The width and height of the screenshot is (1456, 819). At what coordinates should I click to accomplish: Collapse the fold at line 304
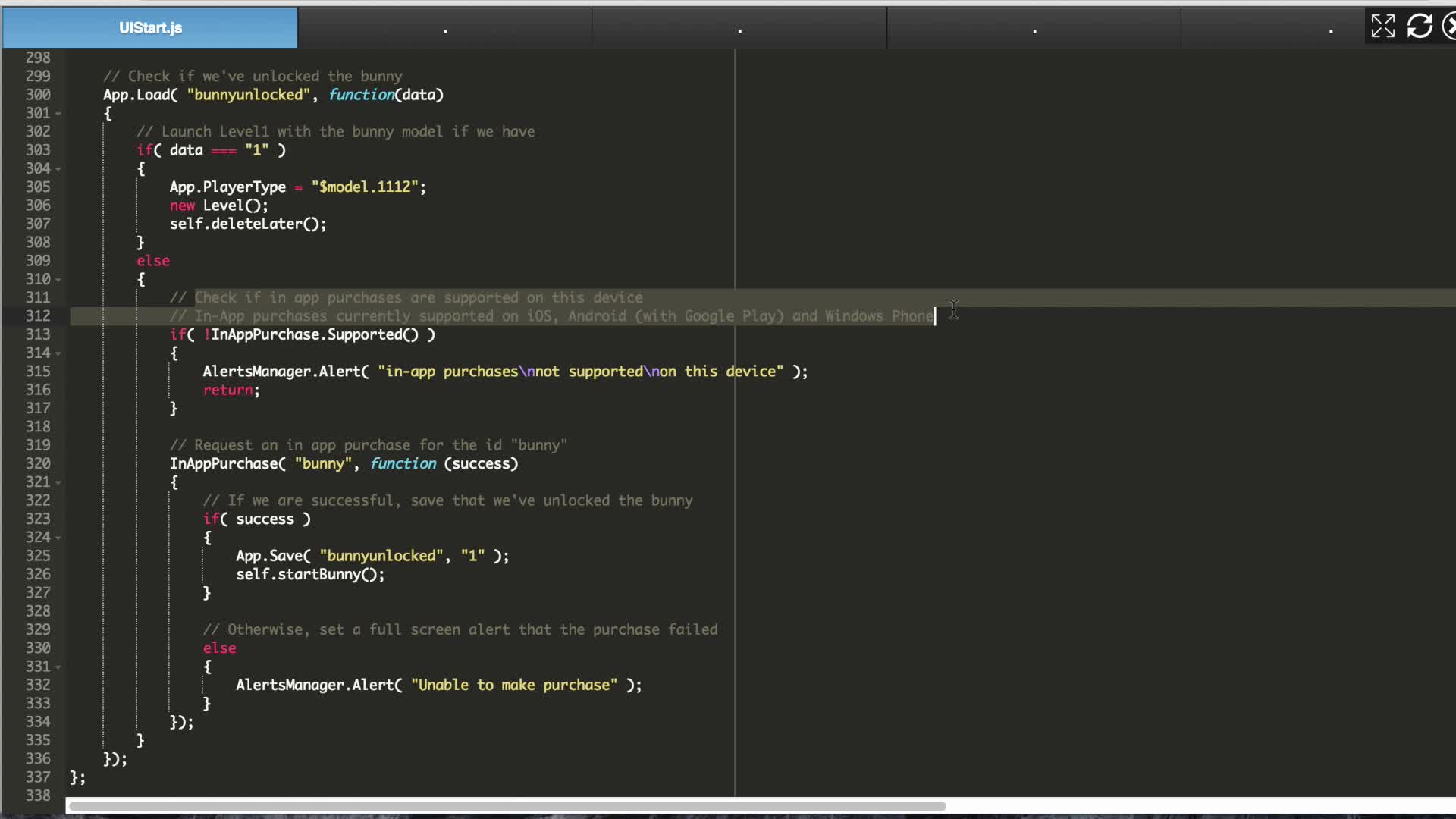(58, 169)
